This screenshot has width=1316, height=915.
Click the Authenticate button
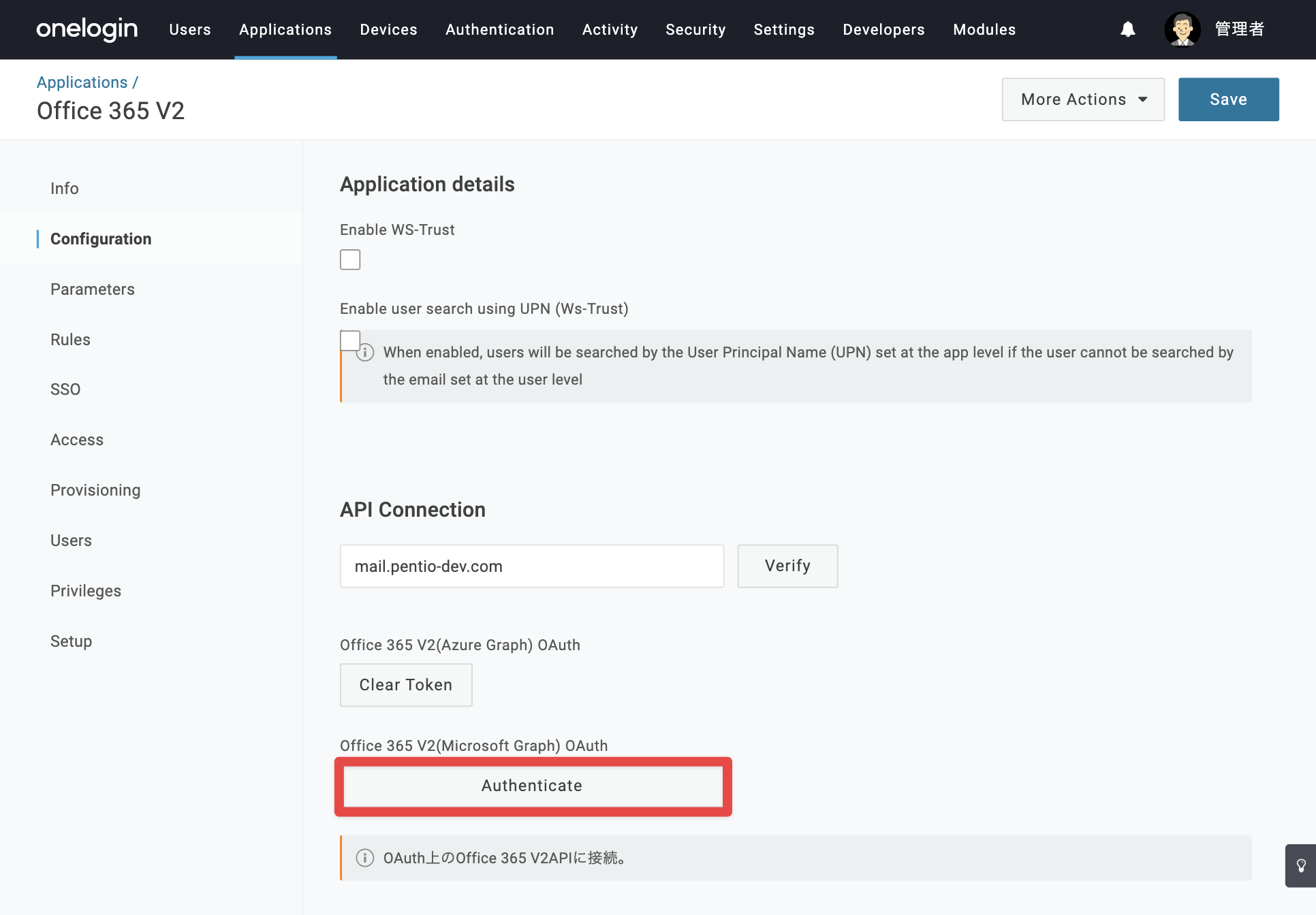[x=532, y=786]
